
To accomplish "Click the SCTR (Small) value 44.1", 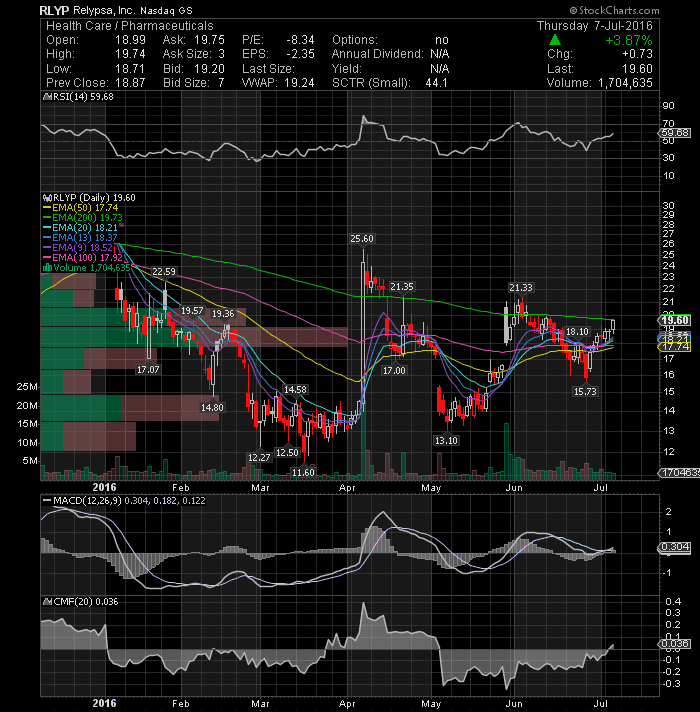I will (437, 83).
